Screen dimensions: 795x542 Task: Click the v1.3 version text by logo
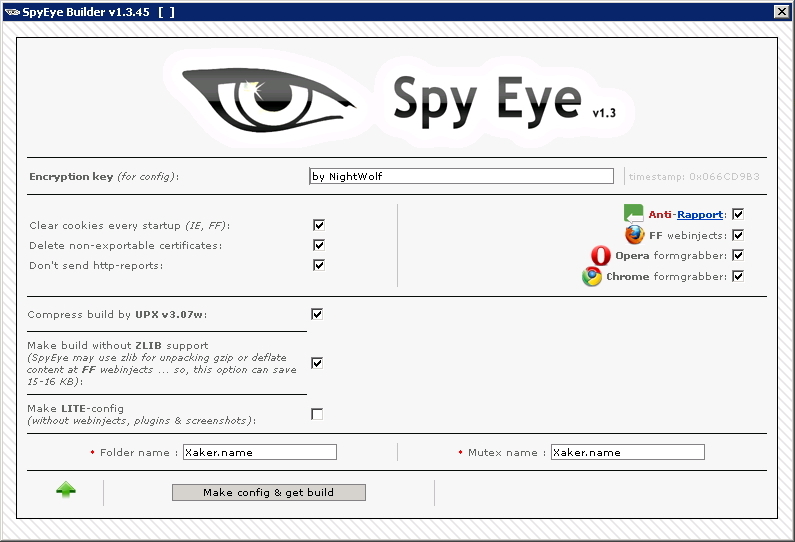(x=604, y=113)
